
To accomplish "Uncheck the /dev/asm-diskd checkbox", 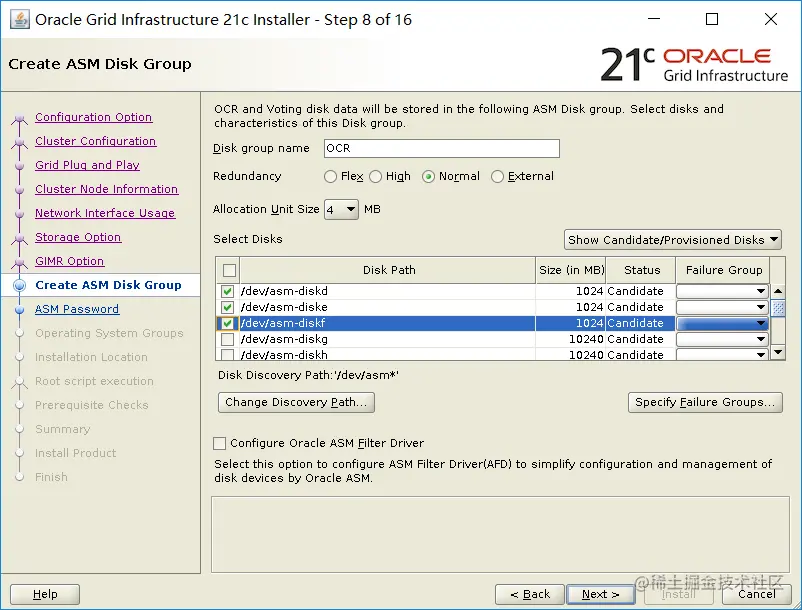I will 228,291.
